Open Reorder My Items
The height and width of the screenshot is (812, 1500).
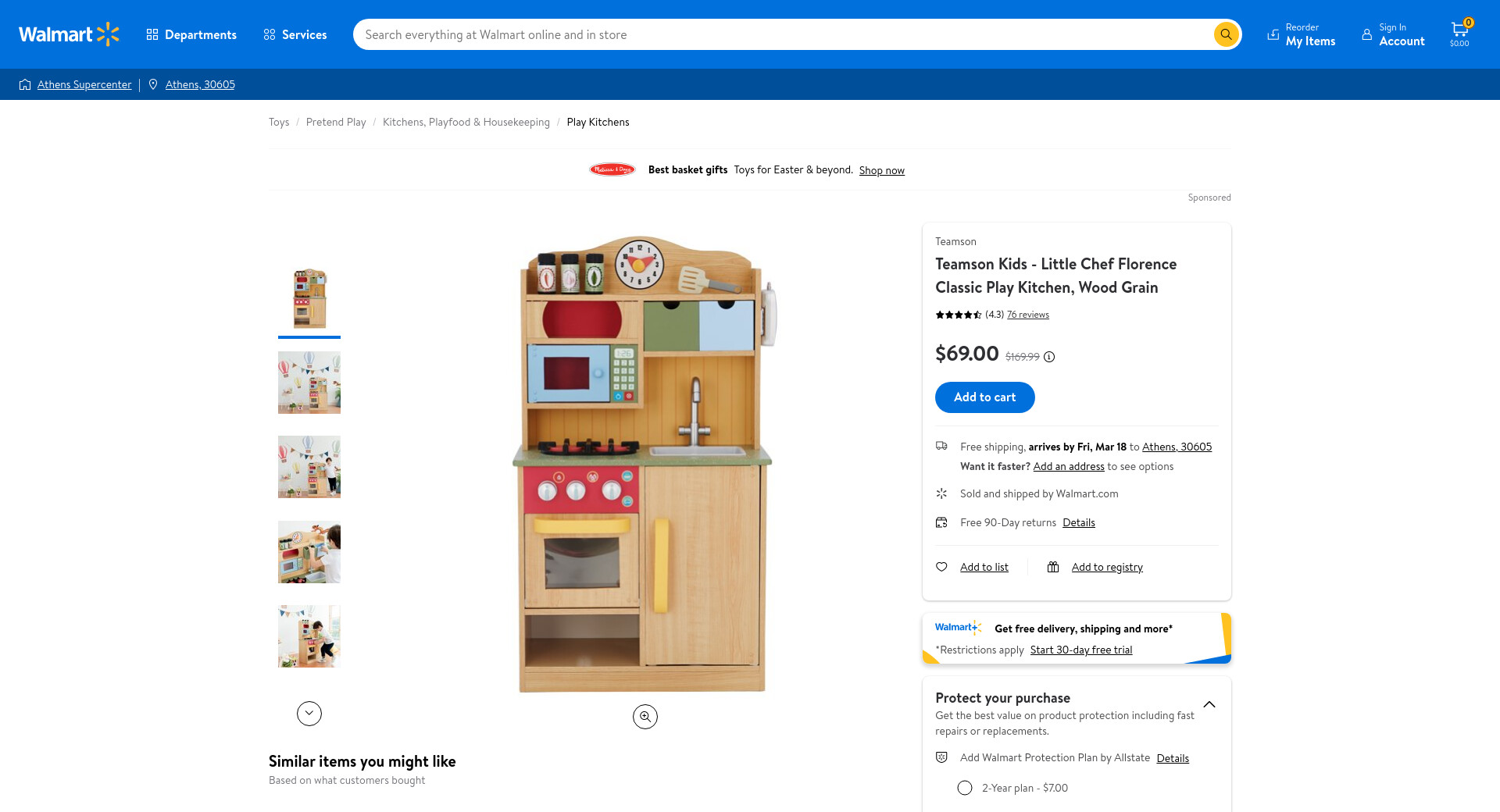(x=1302, y=34)
